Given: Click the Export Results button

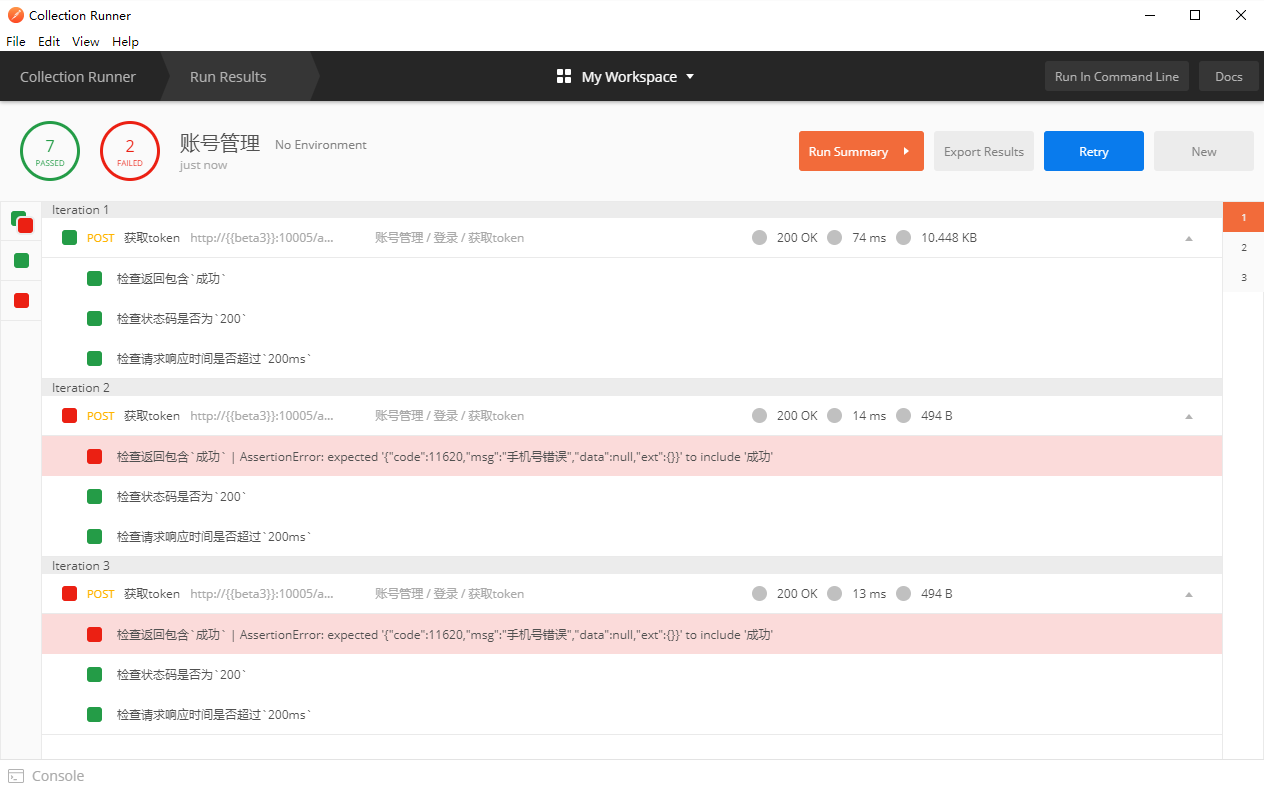Looking at the screenshot, I should [984, 151].
